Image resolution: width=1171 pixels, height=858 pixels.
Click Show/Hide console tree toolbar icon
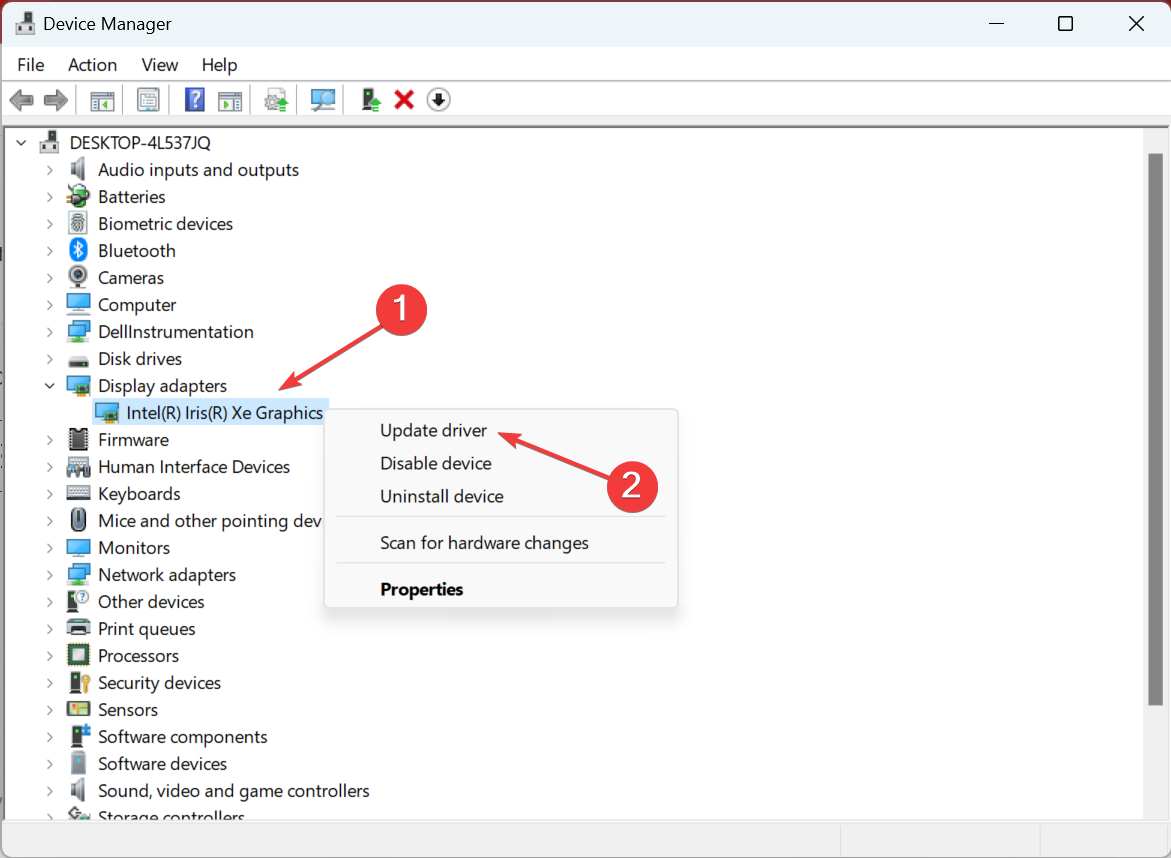click(x=102, y=100)
